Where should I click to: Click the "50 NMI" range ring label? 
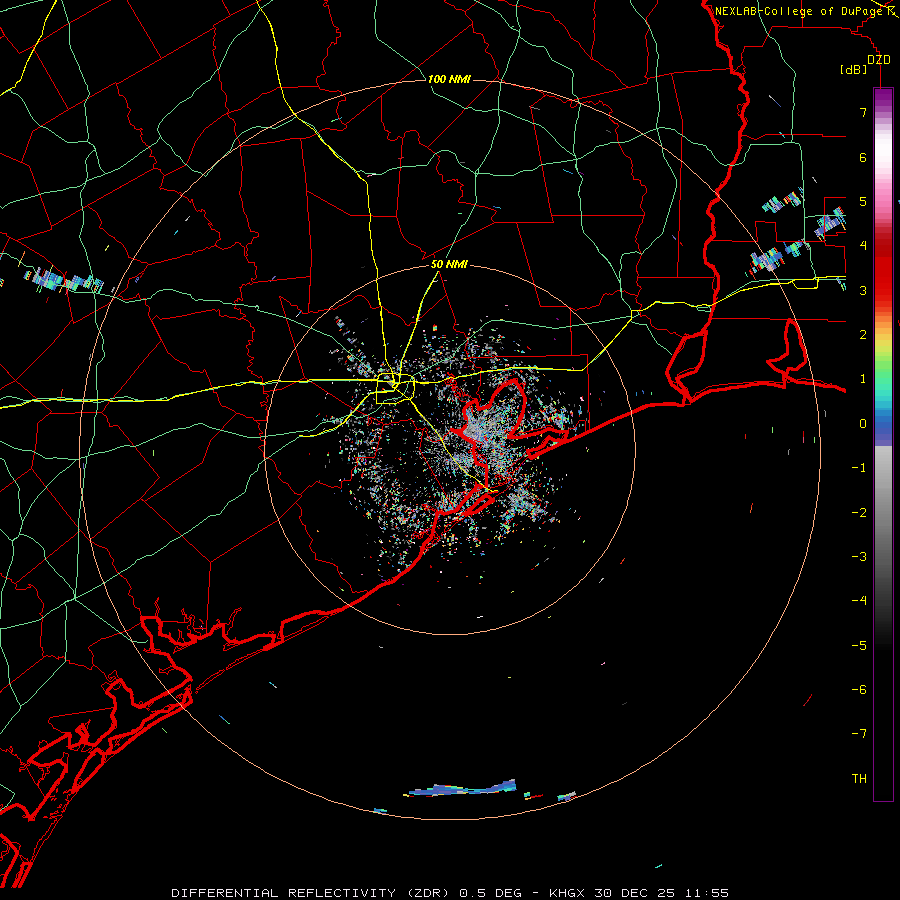(449, 265)
